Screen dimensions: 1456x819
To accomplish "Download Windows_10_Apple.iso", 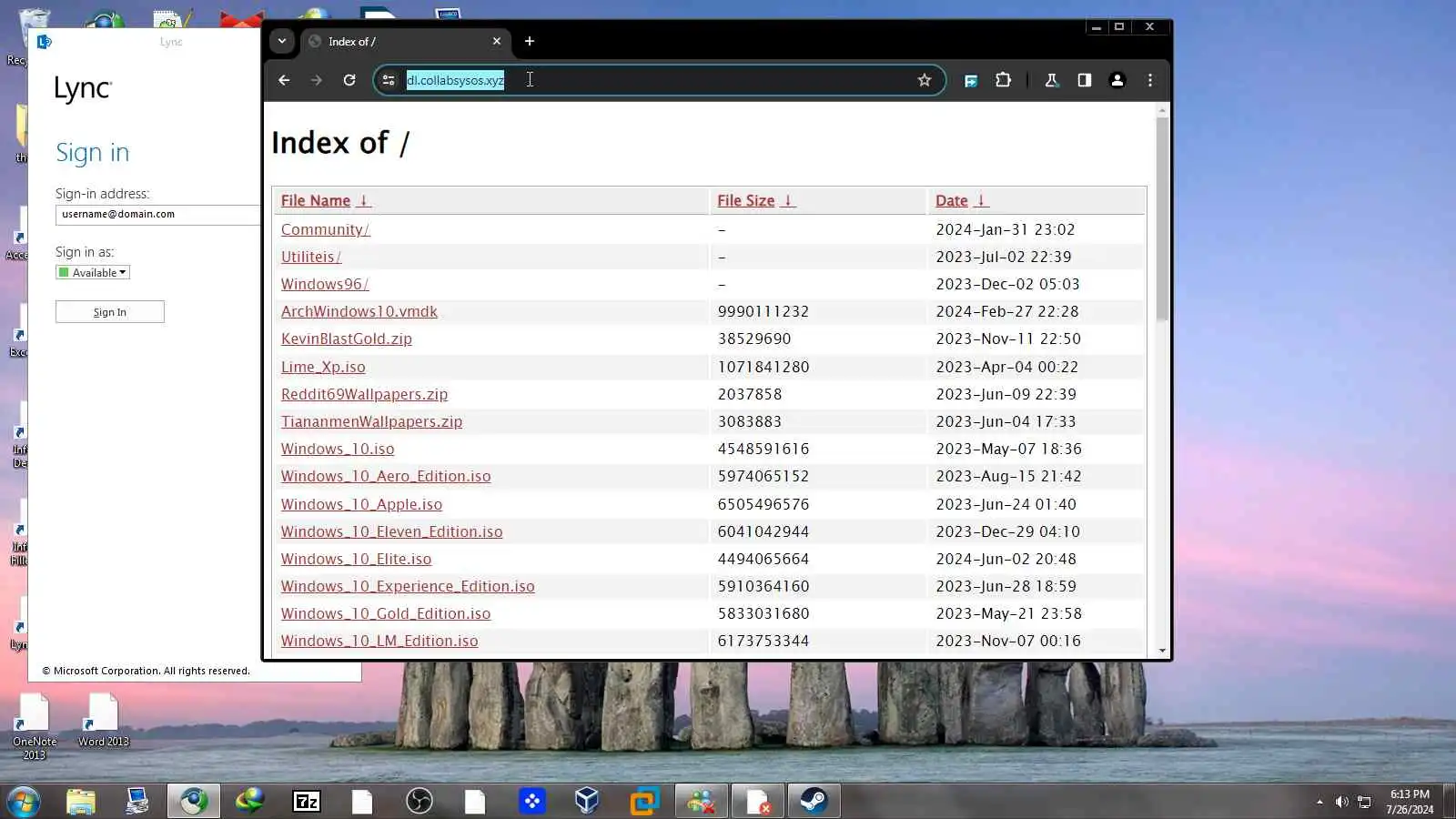I will (x=361, y=504).
